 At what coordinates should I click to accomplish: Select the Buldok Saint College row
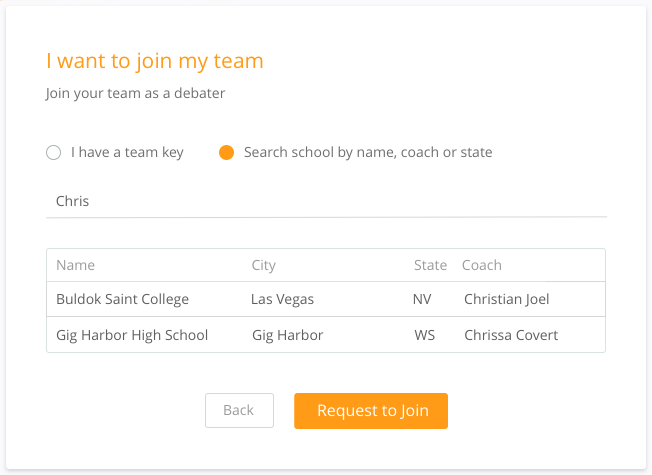pos(326,299)
